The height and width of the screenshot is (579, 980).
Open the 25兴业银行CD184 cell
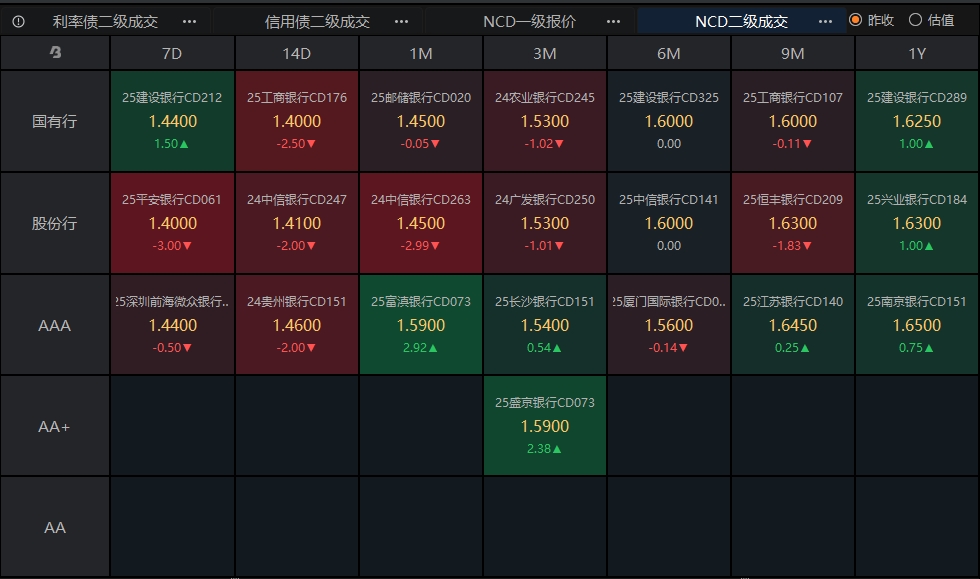pyautogui.click(x=917, y=223)
